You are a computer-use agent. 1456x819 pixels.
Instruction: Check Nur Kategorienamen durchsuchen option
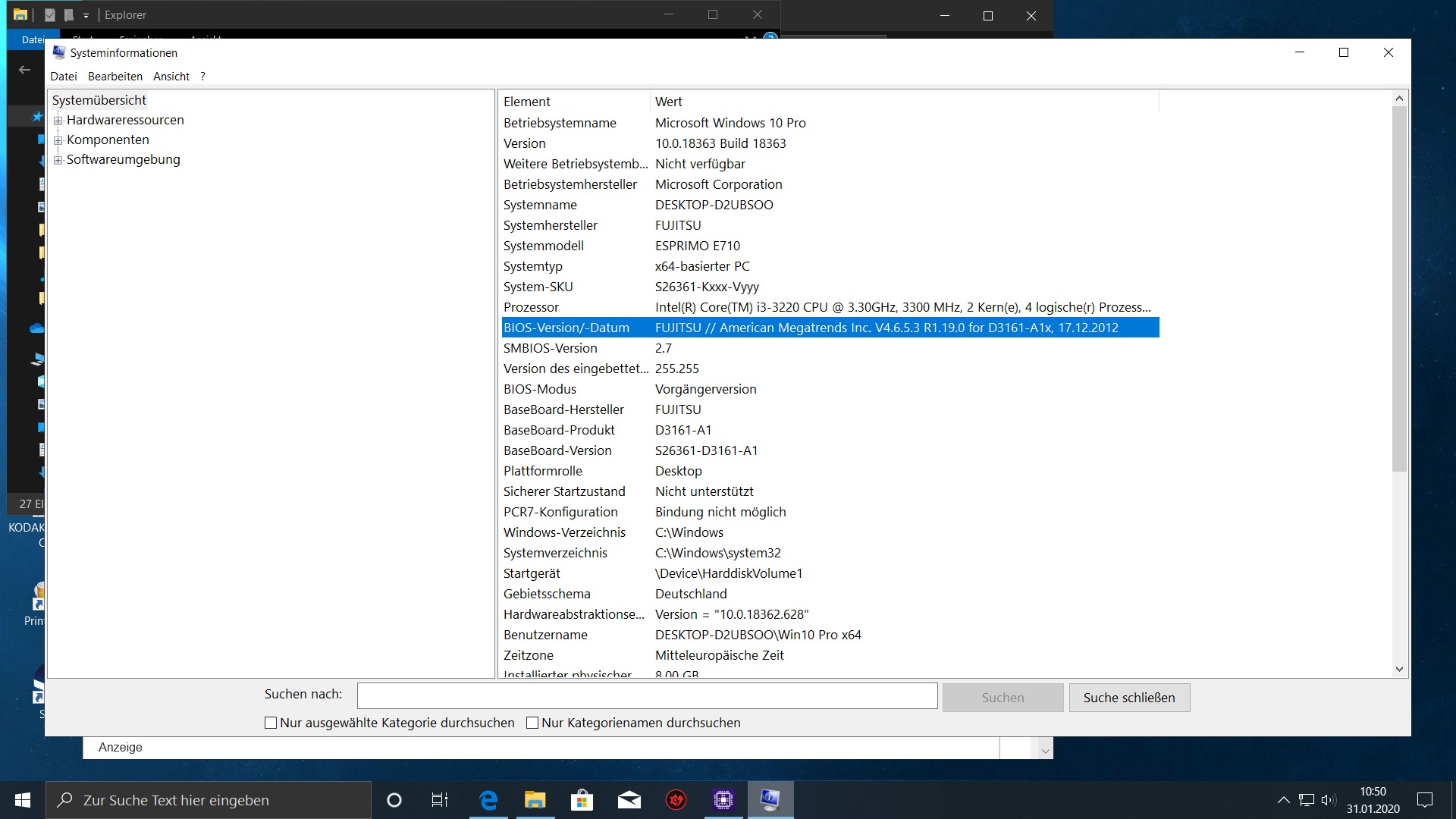pos(532,723)
